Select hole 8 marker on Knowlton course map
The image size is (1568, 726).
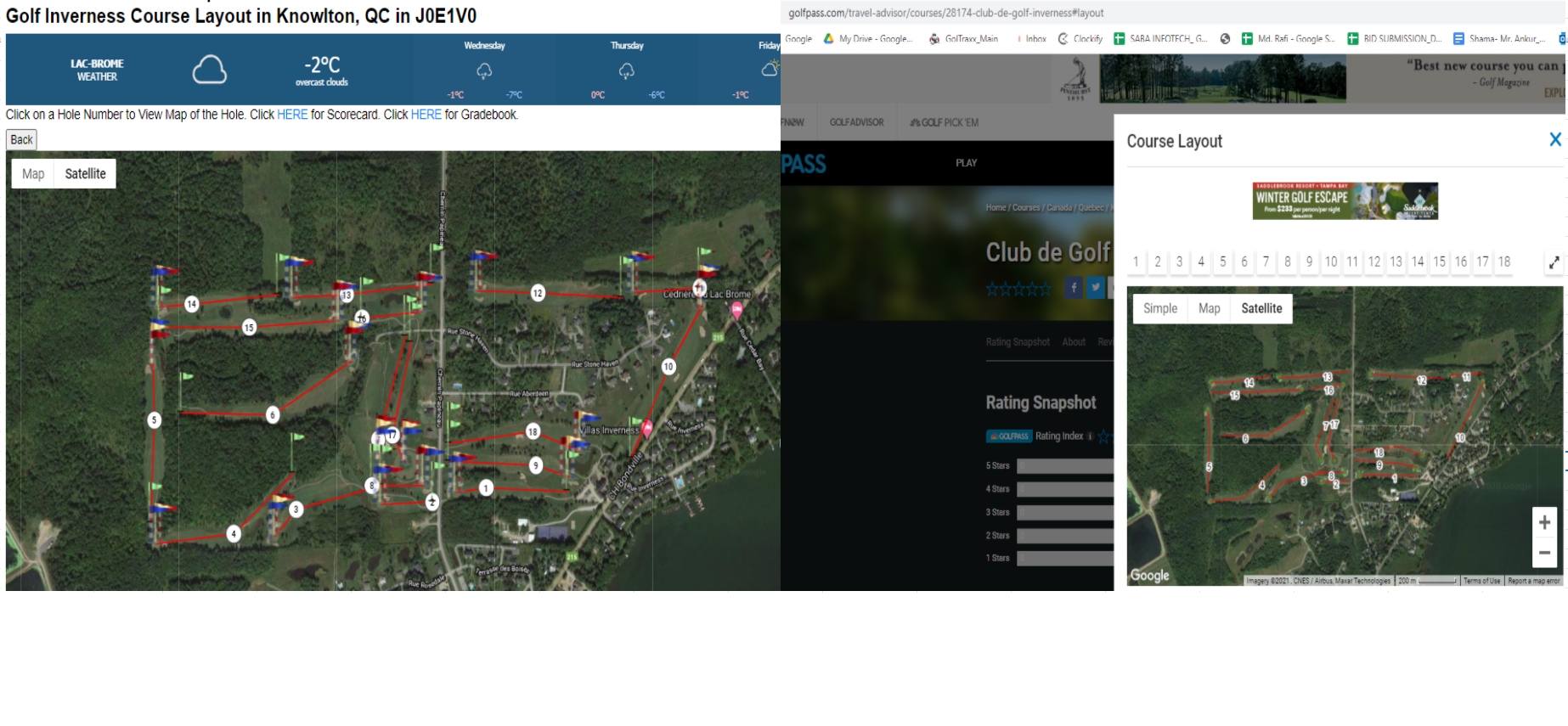coord(371,486)
